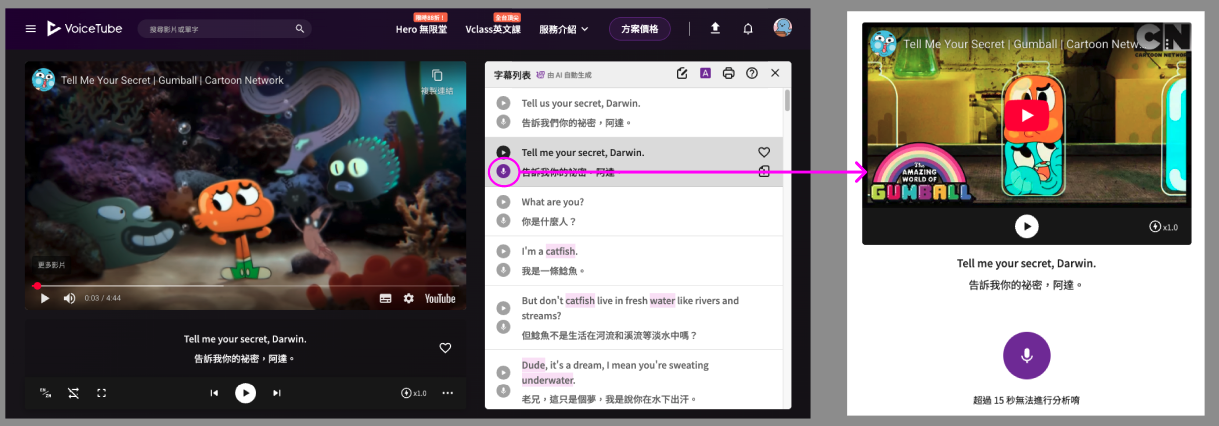Viewport: 1219px width, 426px height.
Task: Click the notification bell icon
Action: point(748,29)
